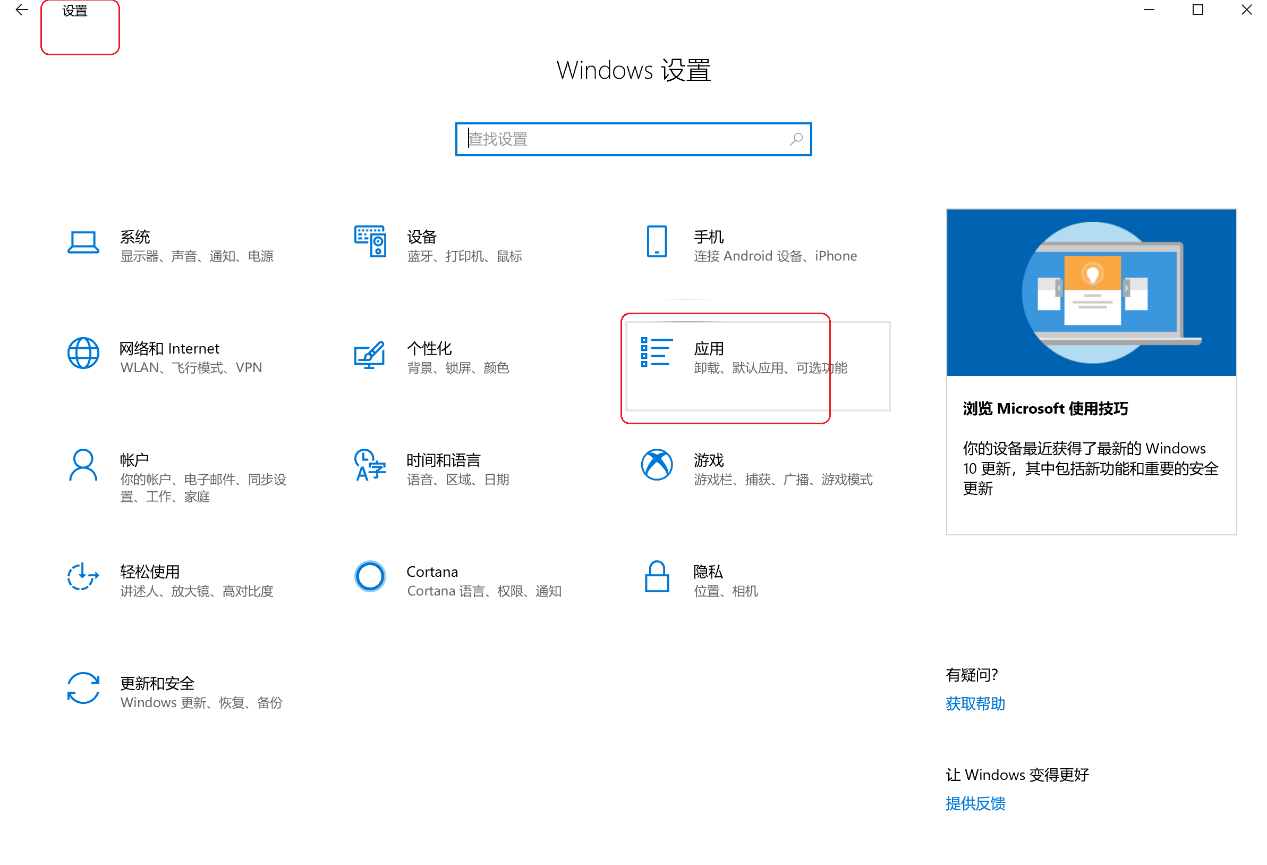Select the Cortana circle icon
This screenshot has height=865, width=1267.
click(x=370, y=576)
